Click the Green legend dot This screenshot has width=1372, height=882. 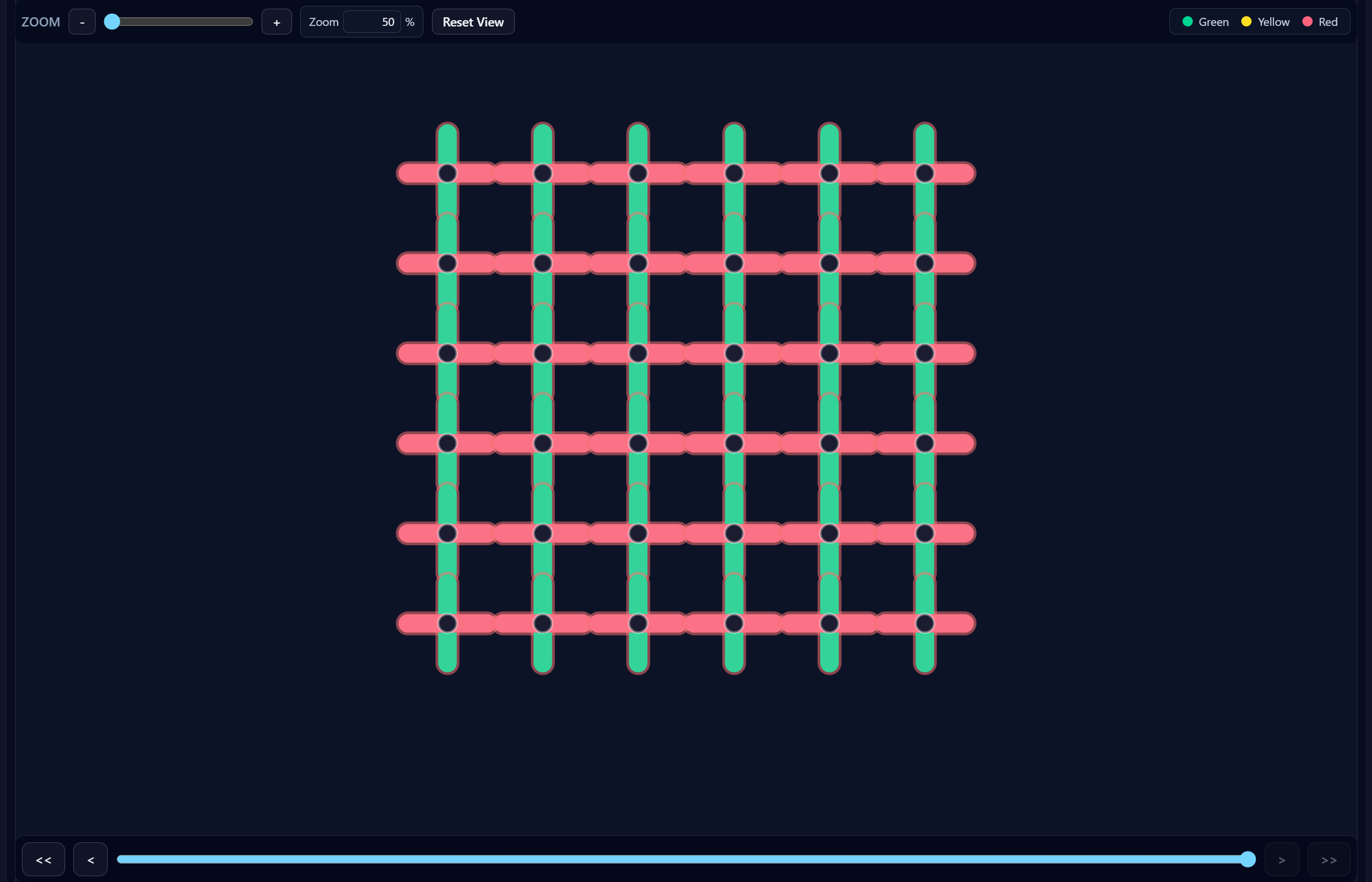(1187, 22)
